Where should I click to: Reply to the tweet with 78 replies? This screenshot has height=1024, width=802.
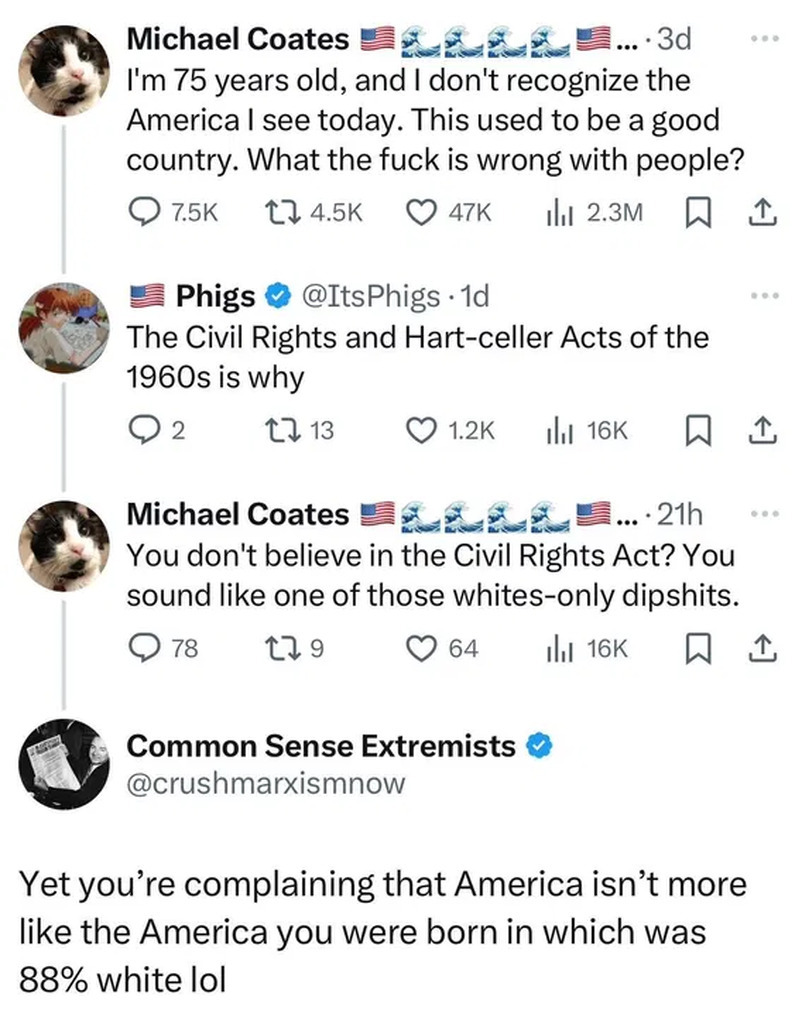143,648
